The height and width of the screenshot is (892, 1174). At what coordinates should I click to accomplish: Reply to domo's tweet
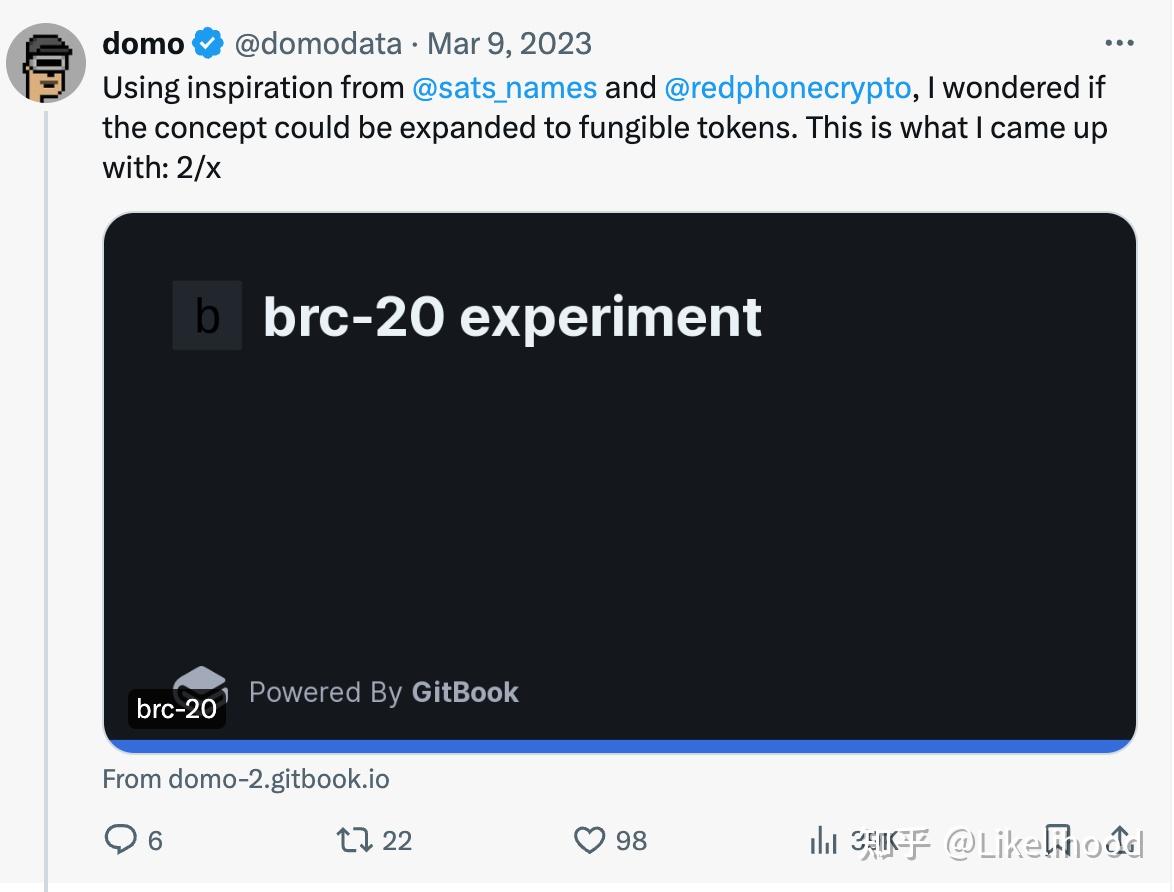tap(120, 840)
